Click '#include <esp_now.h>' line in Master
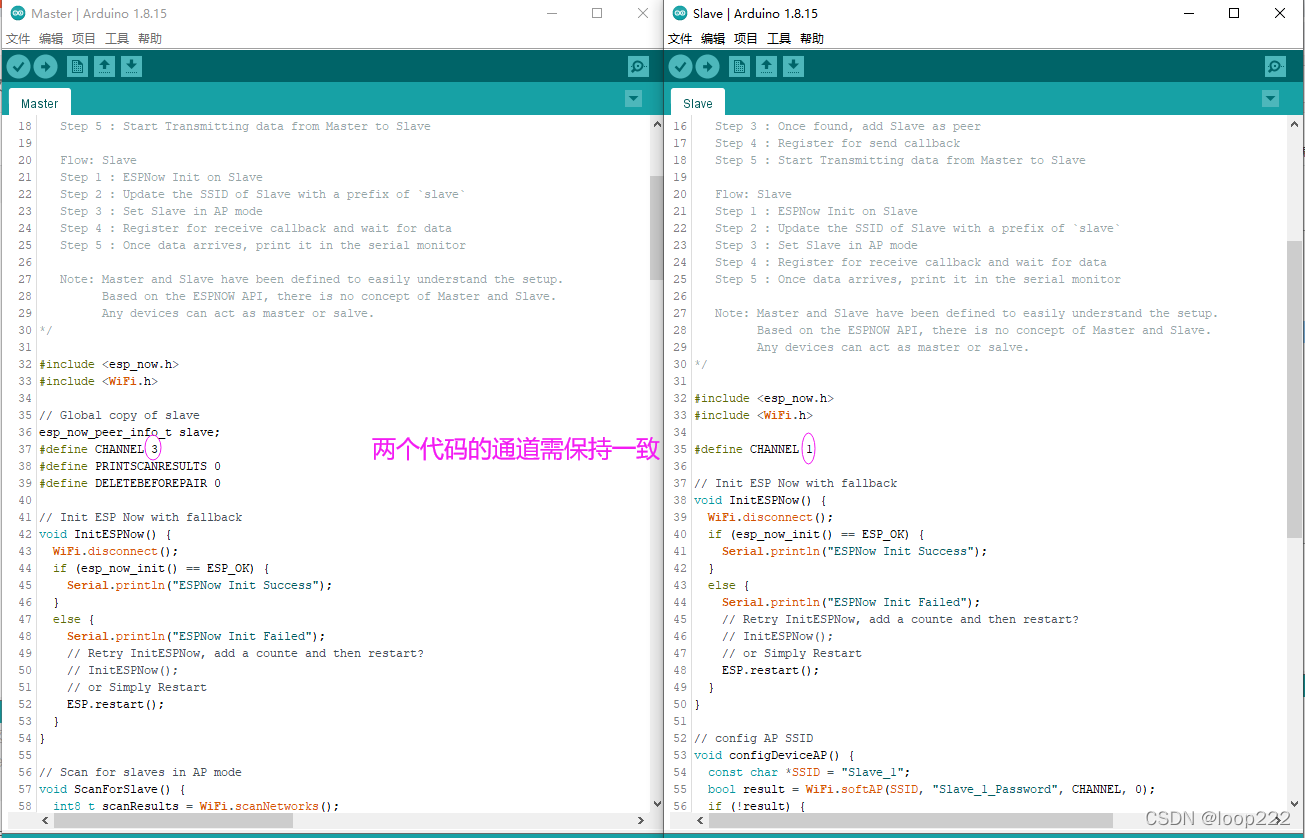 109,364
